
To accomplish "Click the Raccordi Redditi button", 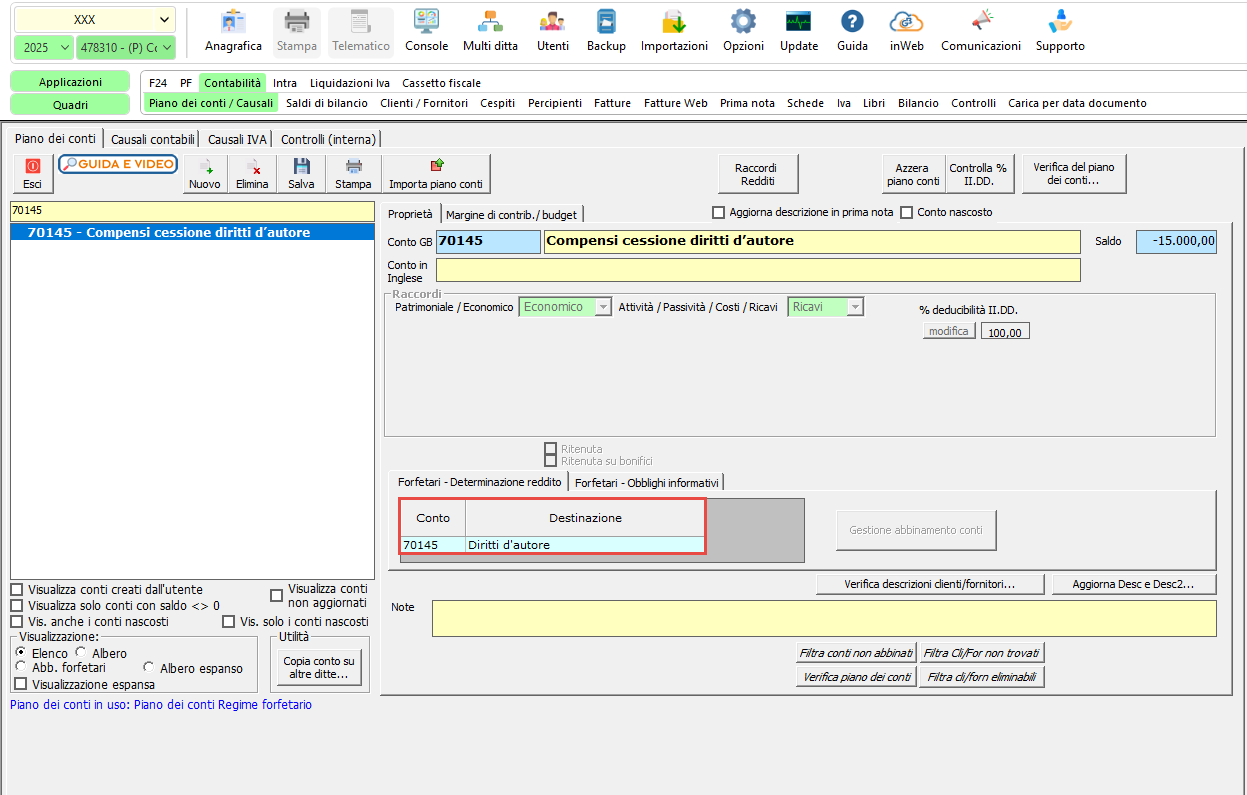I will click(756, 174).
